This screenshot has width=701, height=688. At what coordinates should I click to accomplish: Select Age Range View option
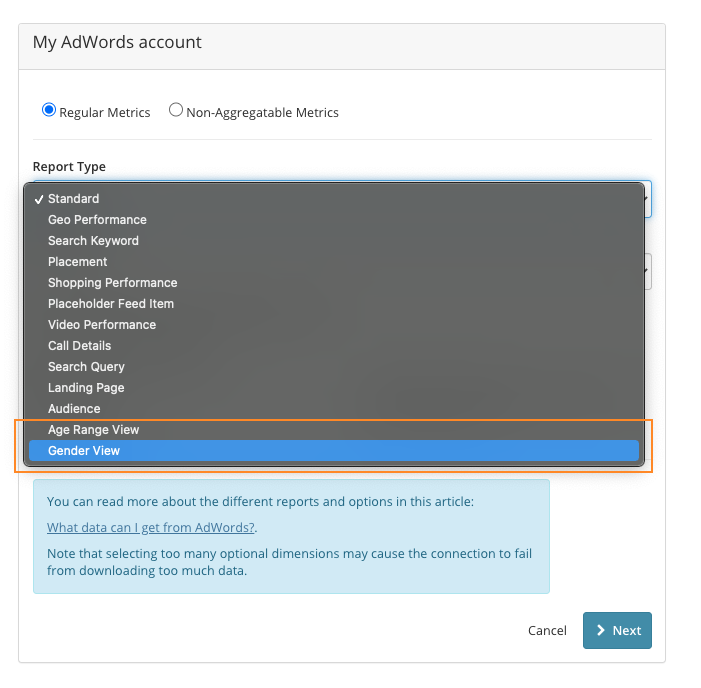pyautogui.click(x=334, y=430)
